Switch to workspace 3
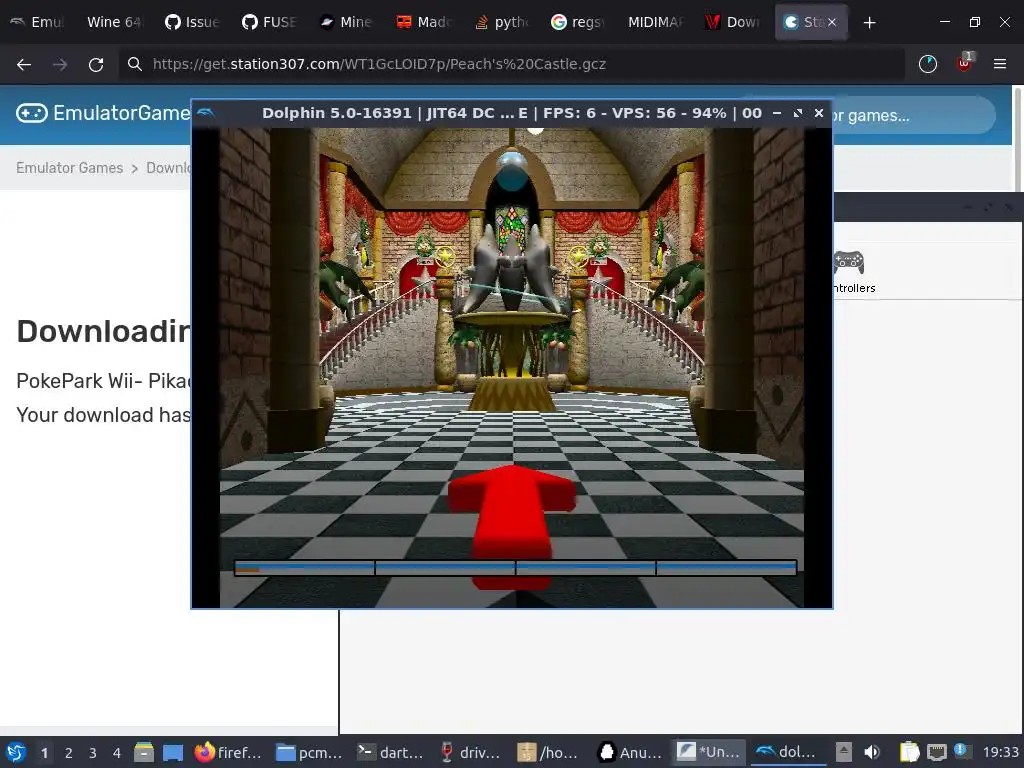 [x=93, y=753]
